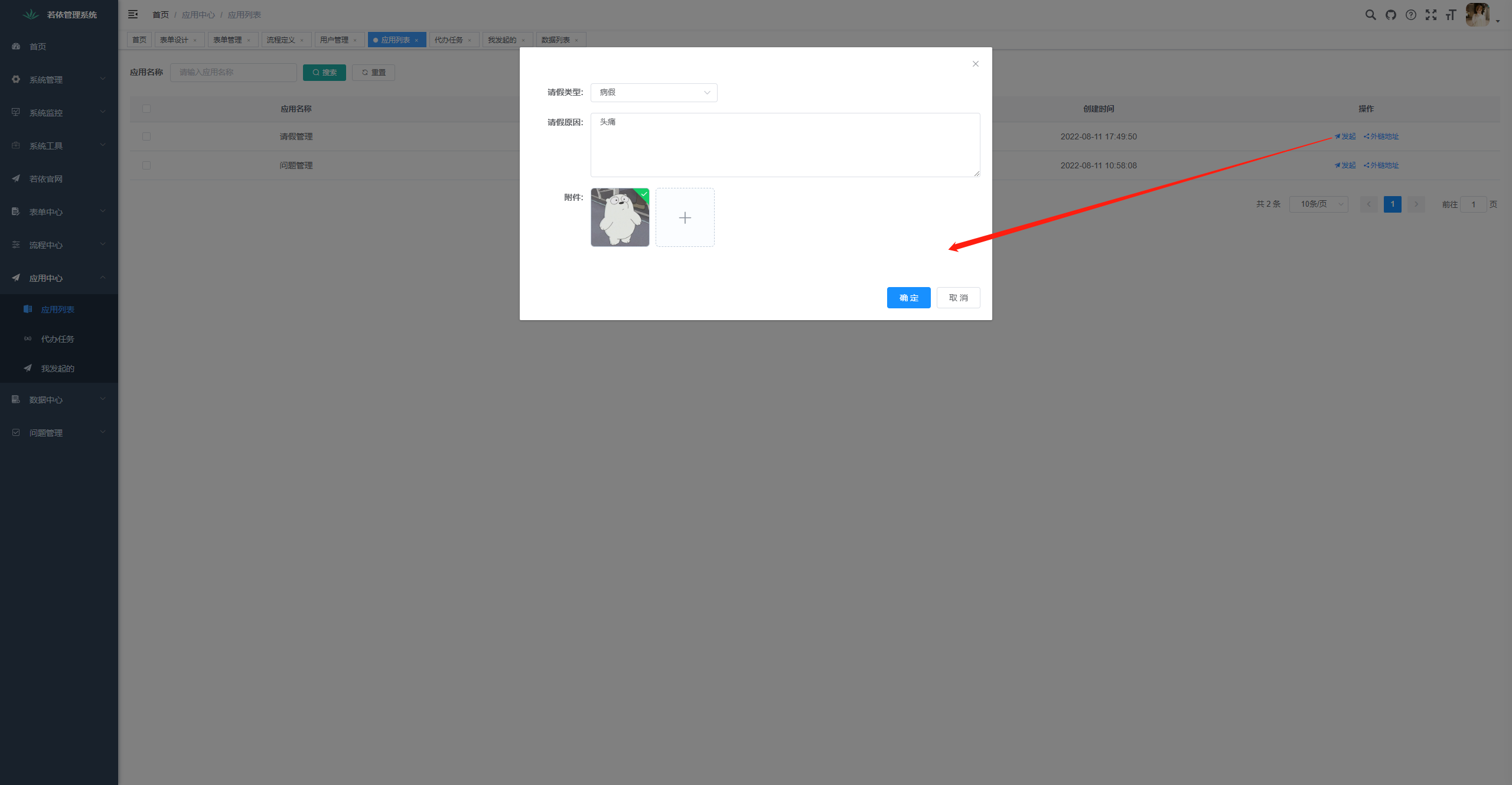This screenshot has width=1512, height=785.
Task: Click 取消 button to cancel
Action: [956, 297]
